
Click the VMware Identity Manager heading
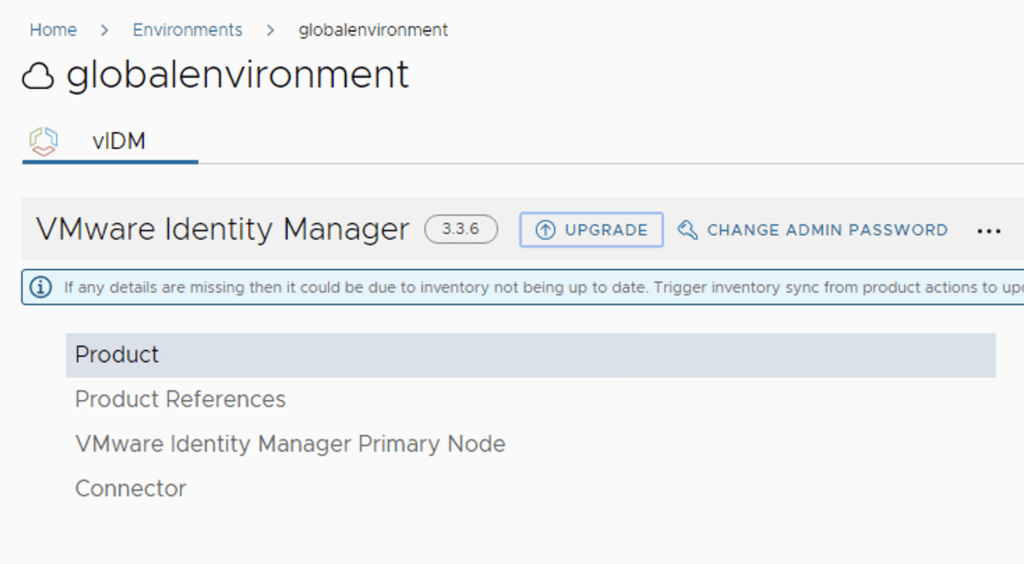coord(223,229)
